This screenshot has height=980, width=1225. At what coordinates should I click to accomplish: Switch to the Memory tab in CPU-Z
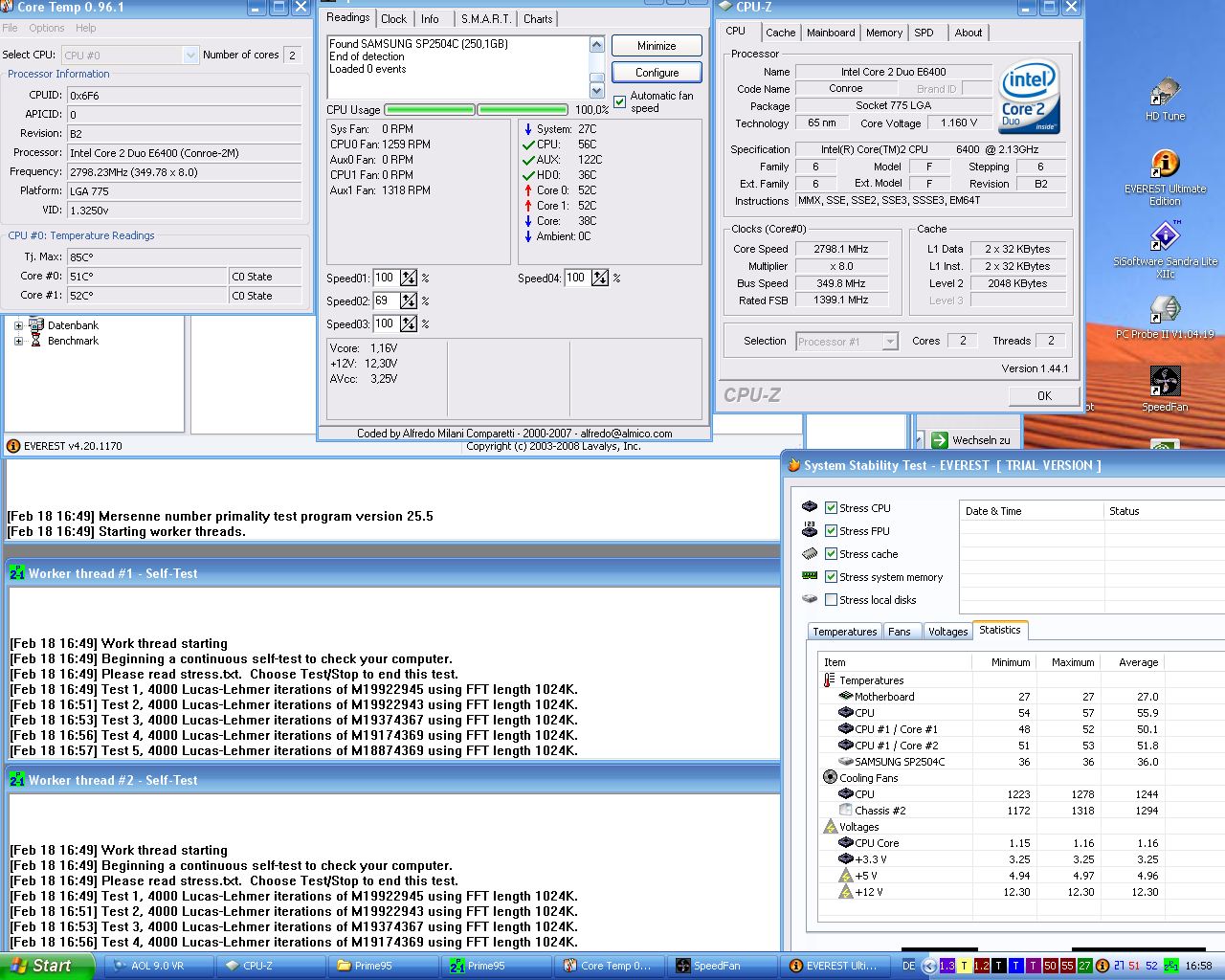click(x=884, y=33)
